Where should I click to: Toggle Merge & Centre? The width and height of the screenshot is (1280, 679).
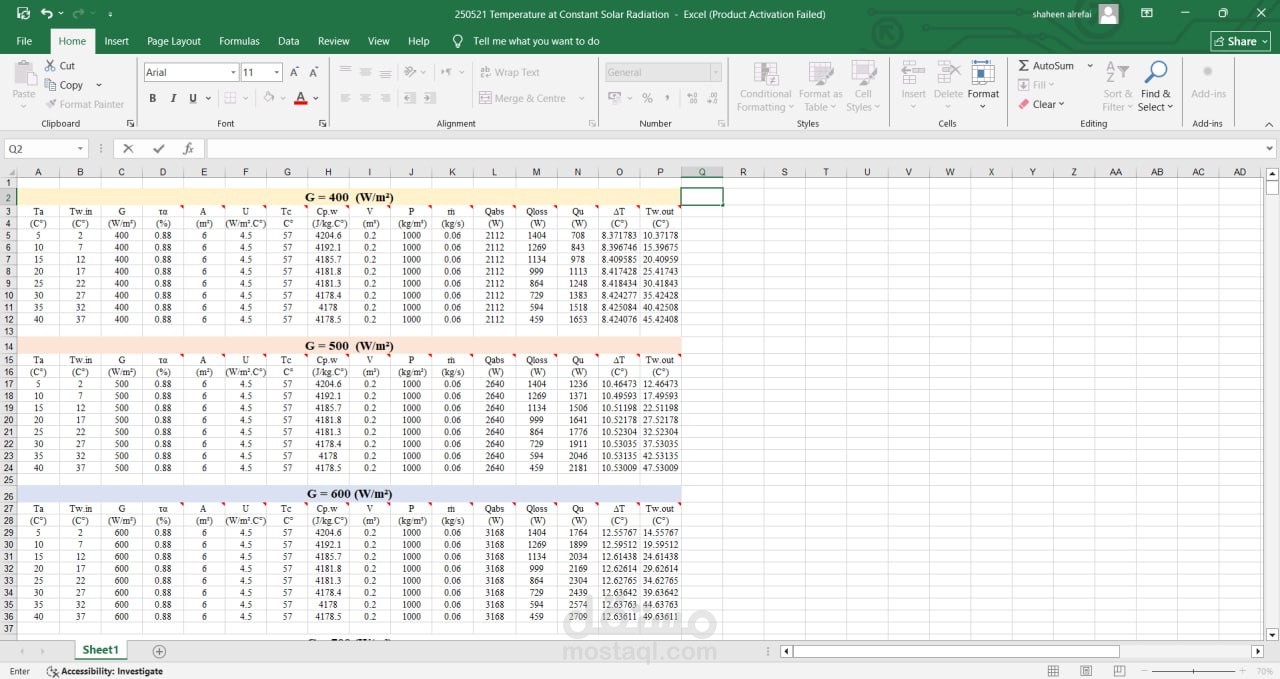pos(523,98)
